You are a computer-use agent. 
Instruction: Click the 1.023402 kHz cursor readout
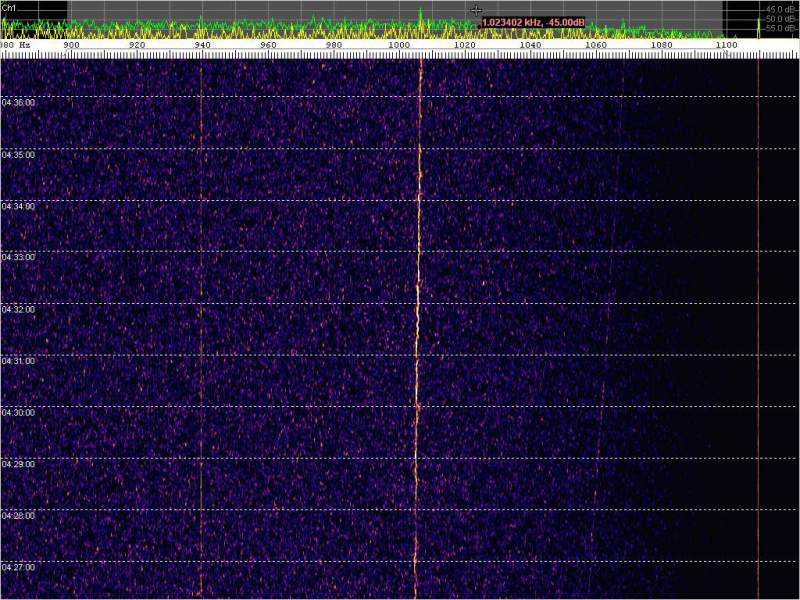(x=533, y=22)
